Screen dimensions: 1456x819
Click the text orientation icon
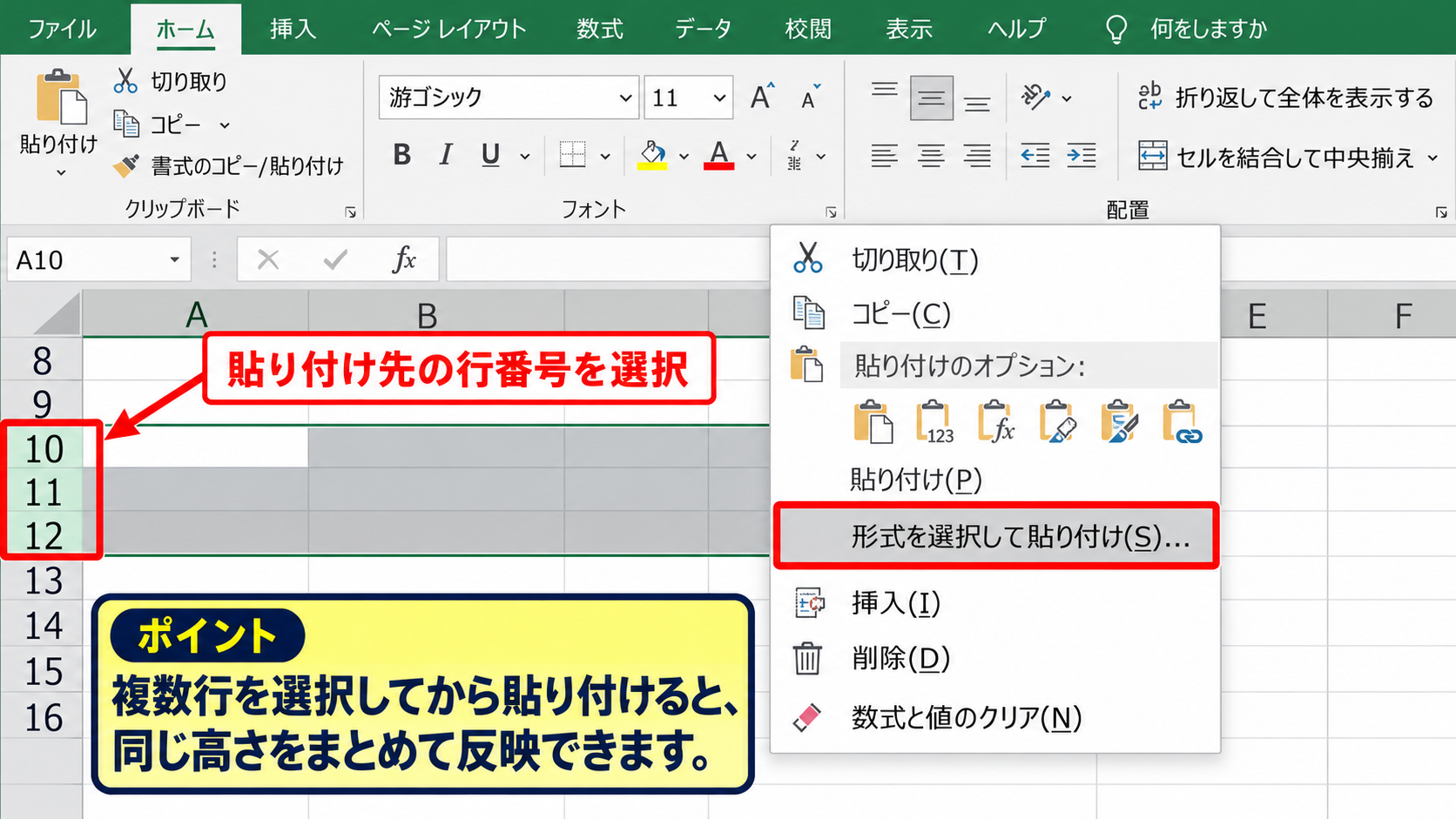1035,97
